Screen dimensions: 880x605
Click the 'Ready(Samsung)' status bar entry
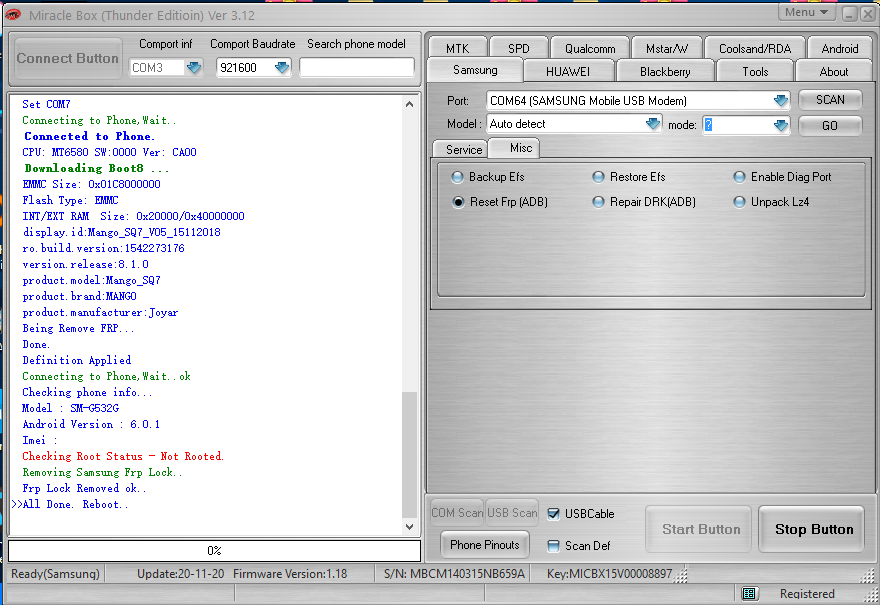tap(55, 574)
